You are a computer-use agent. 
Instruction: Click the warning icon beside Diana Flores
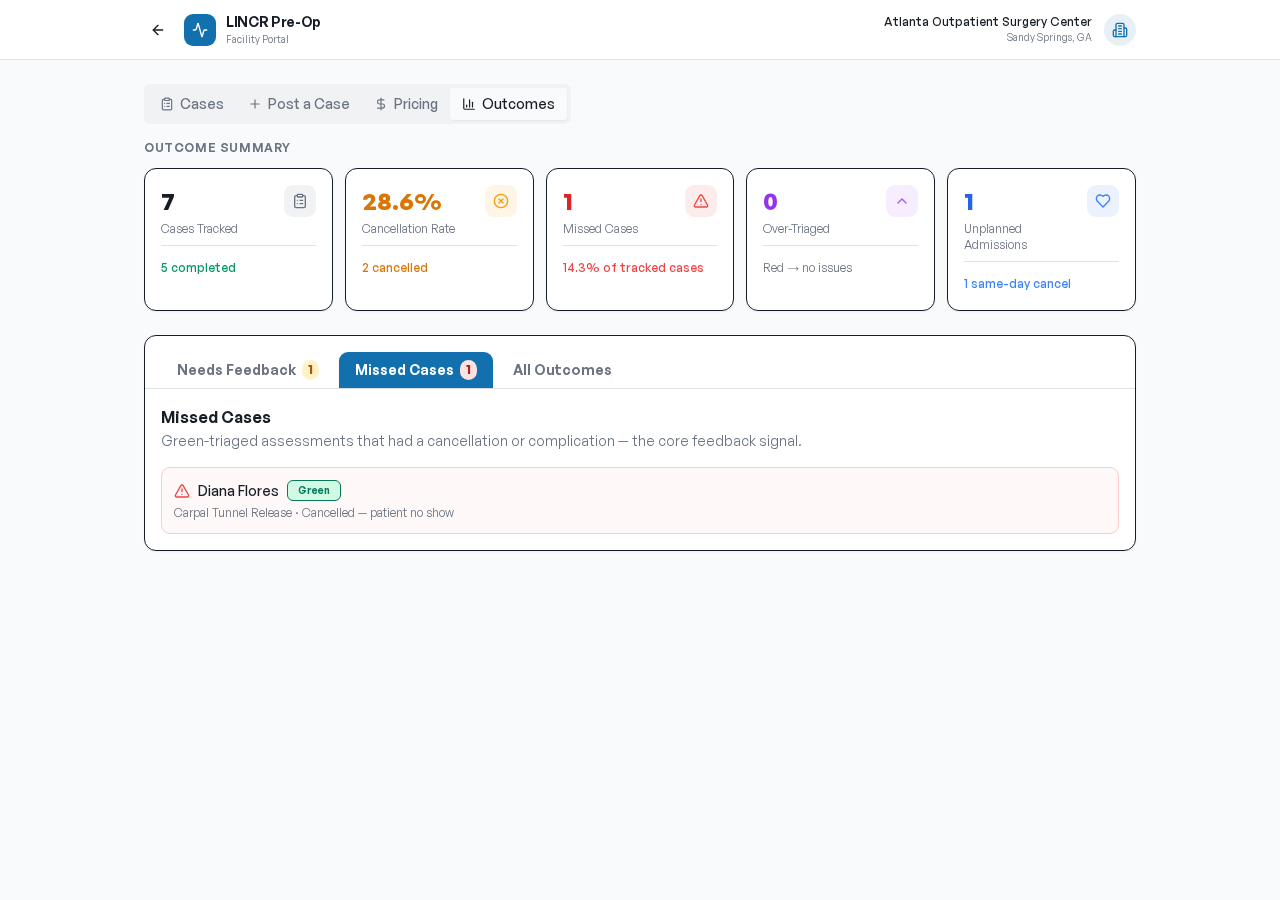[x=182, y=491]
